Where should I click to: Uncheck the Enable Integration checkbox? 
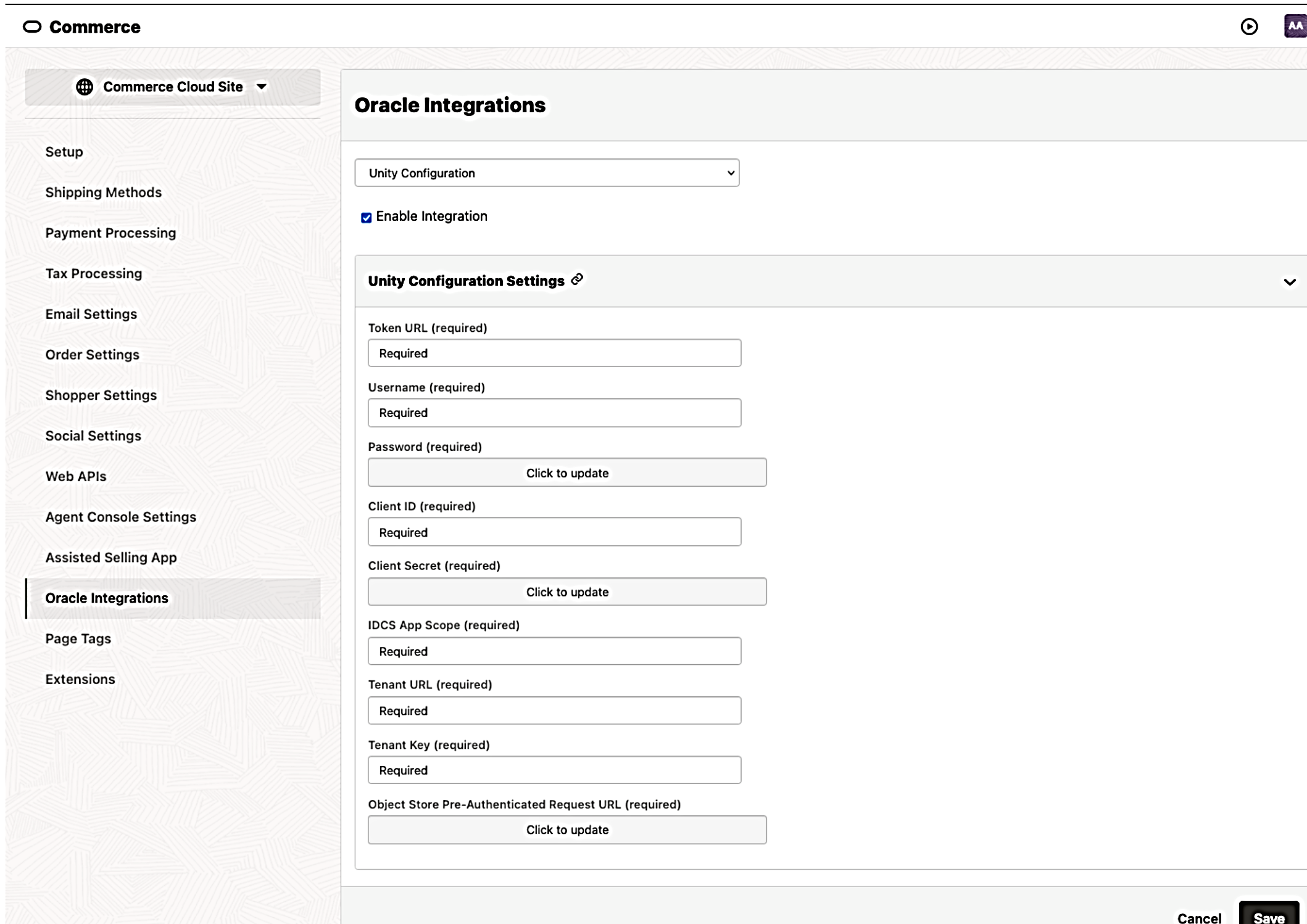367,217
